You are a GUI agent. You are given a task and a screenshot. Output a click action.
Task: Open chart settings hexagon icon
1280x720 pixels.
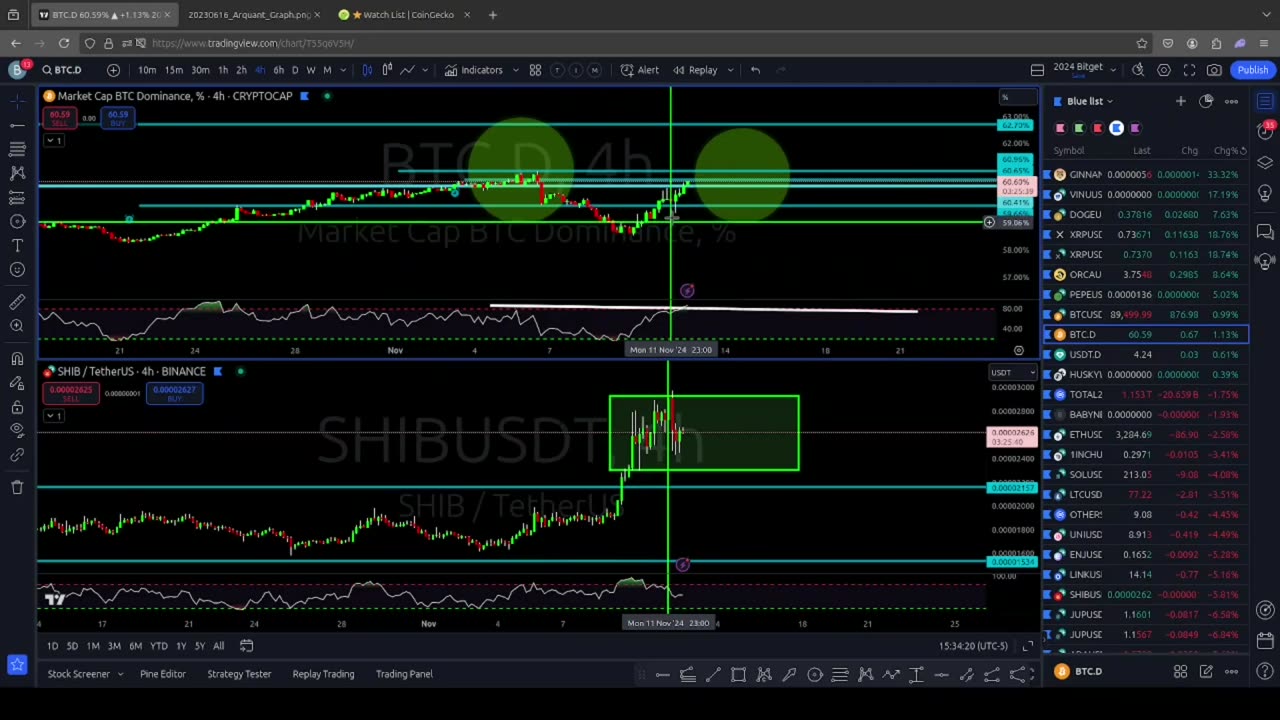1164,70
